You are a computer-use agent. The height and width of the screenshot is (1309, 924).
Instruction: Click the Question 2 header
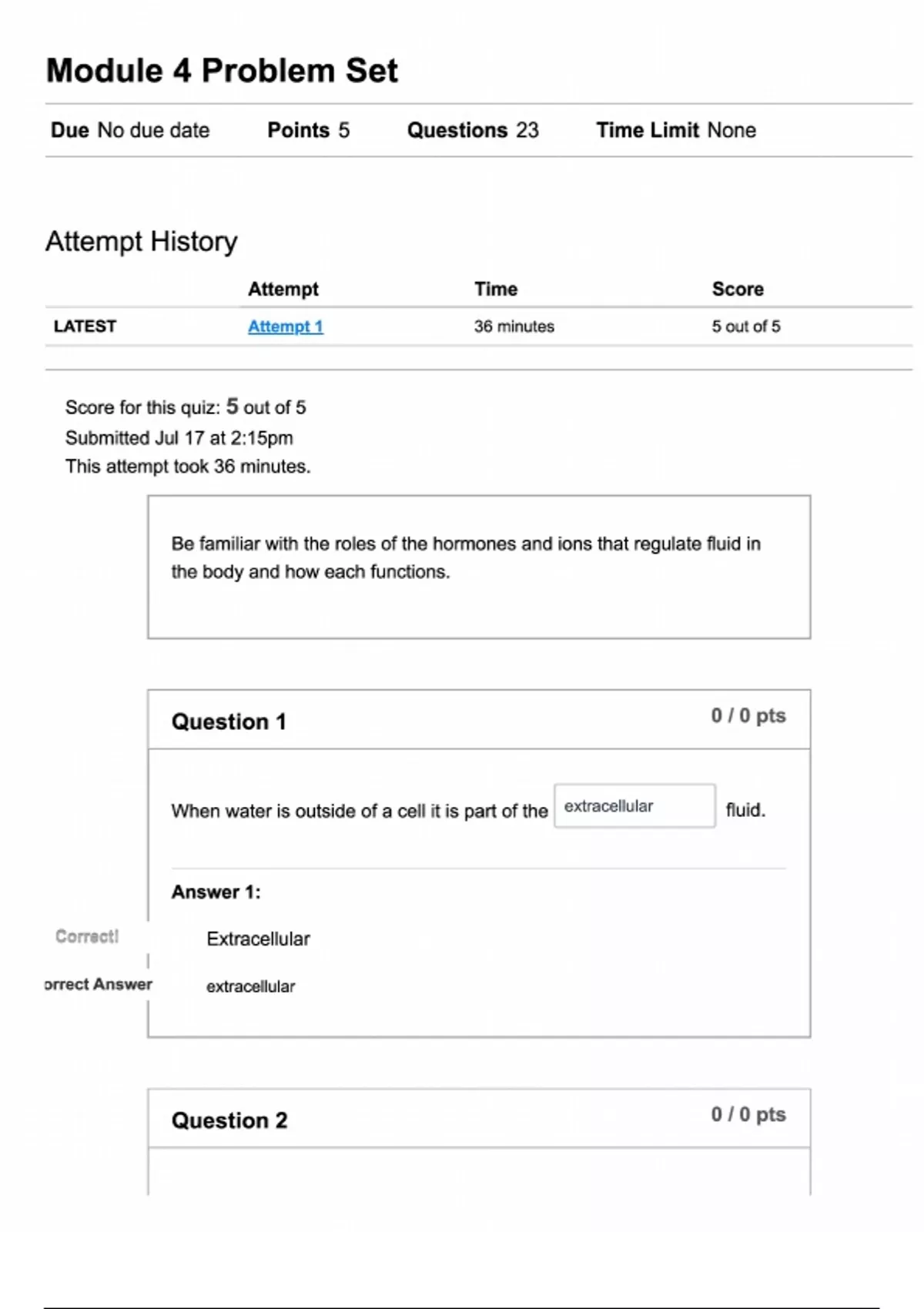229,1120
